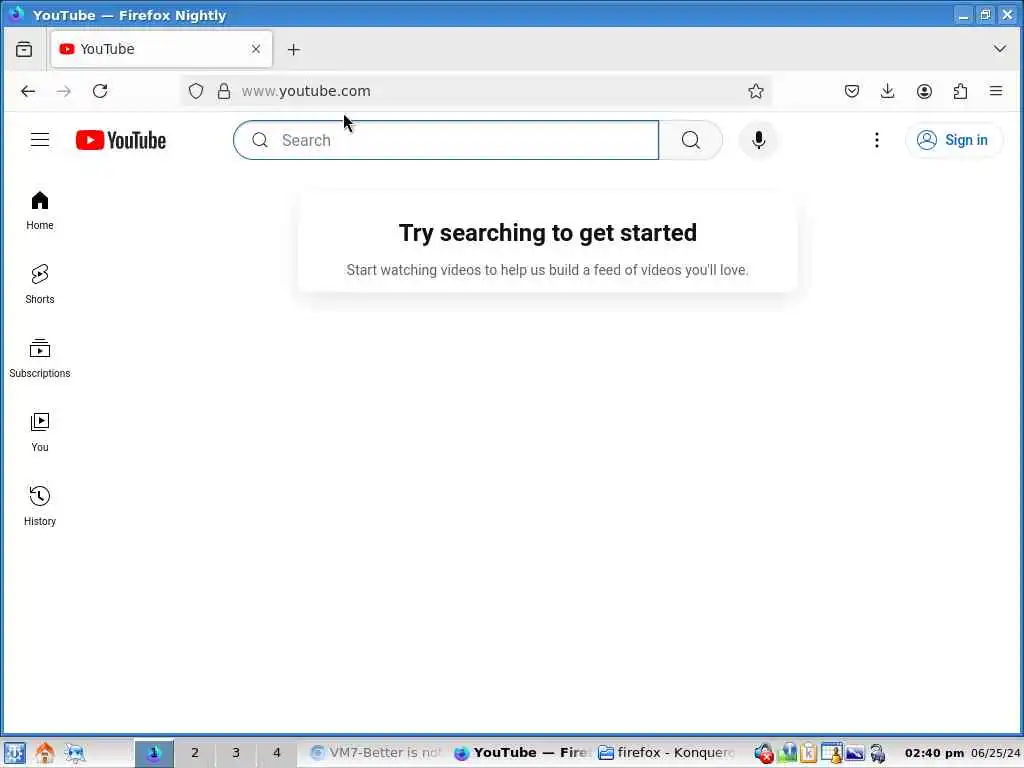Go back to previous page
This screenshot has width=1024, height=768.
point(27,91)
